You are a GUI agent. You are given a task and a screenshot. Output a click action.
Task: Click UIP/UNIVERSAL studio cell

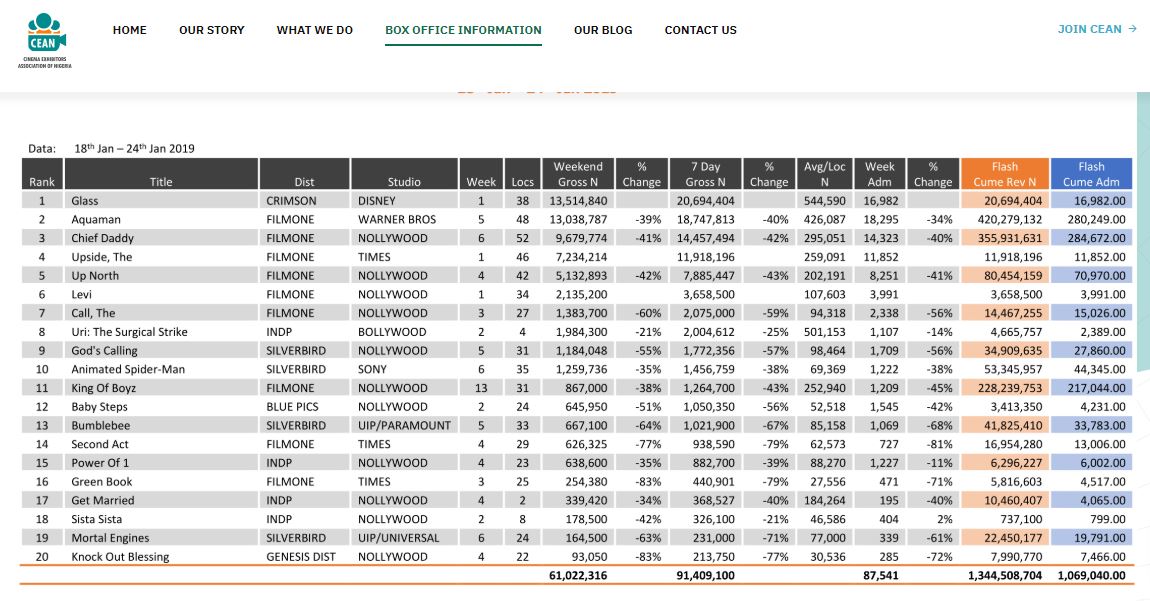pos(398,538)
